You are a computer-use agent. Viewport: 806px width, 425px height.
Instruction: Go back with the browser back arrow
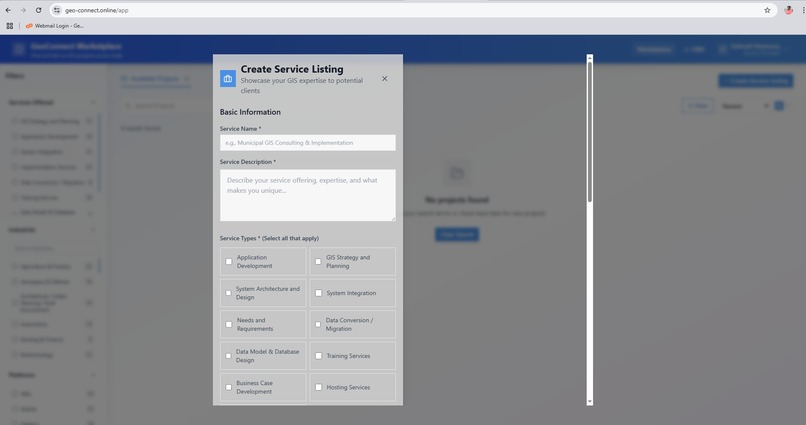click(x=8, y=10)
